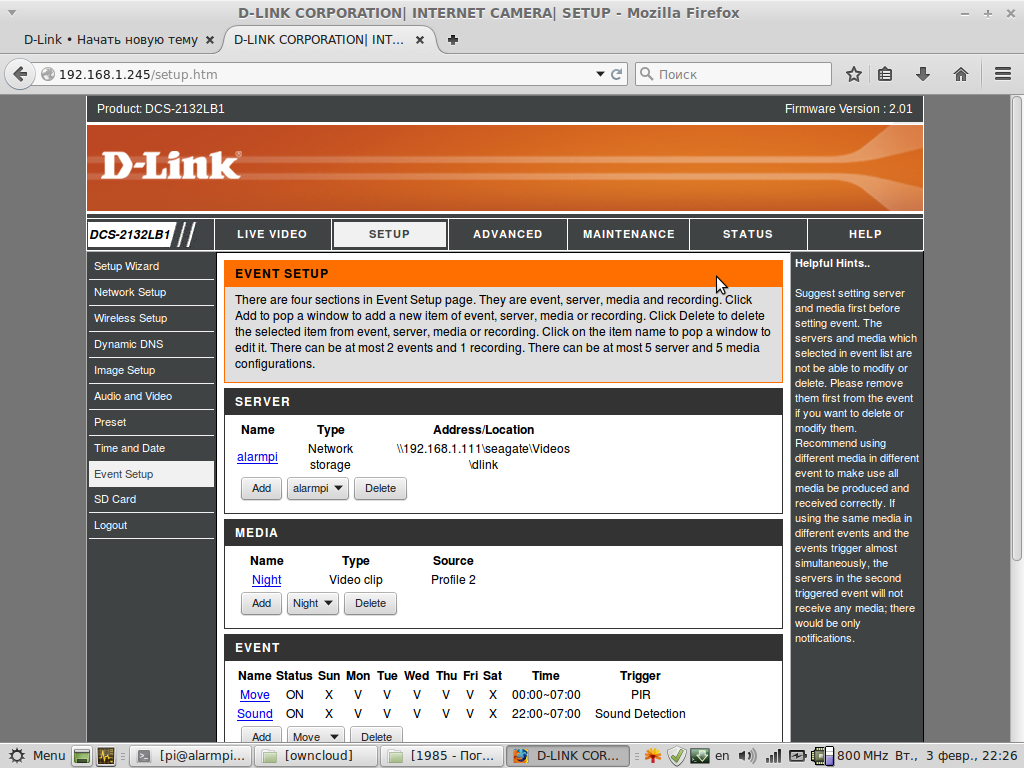This screenshot has height=768, width=1024.
Task: Select the SETUP tab
Action: click(390, 234)
